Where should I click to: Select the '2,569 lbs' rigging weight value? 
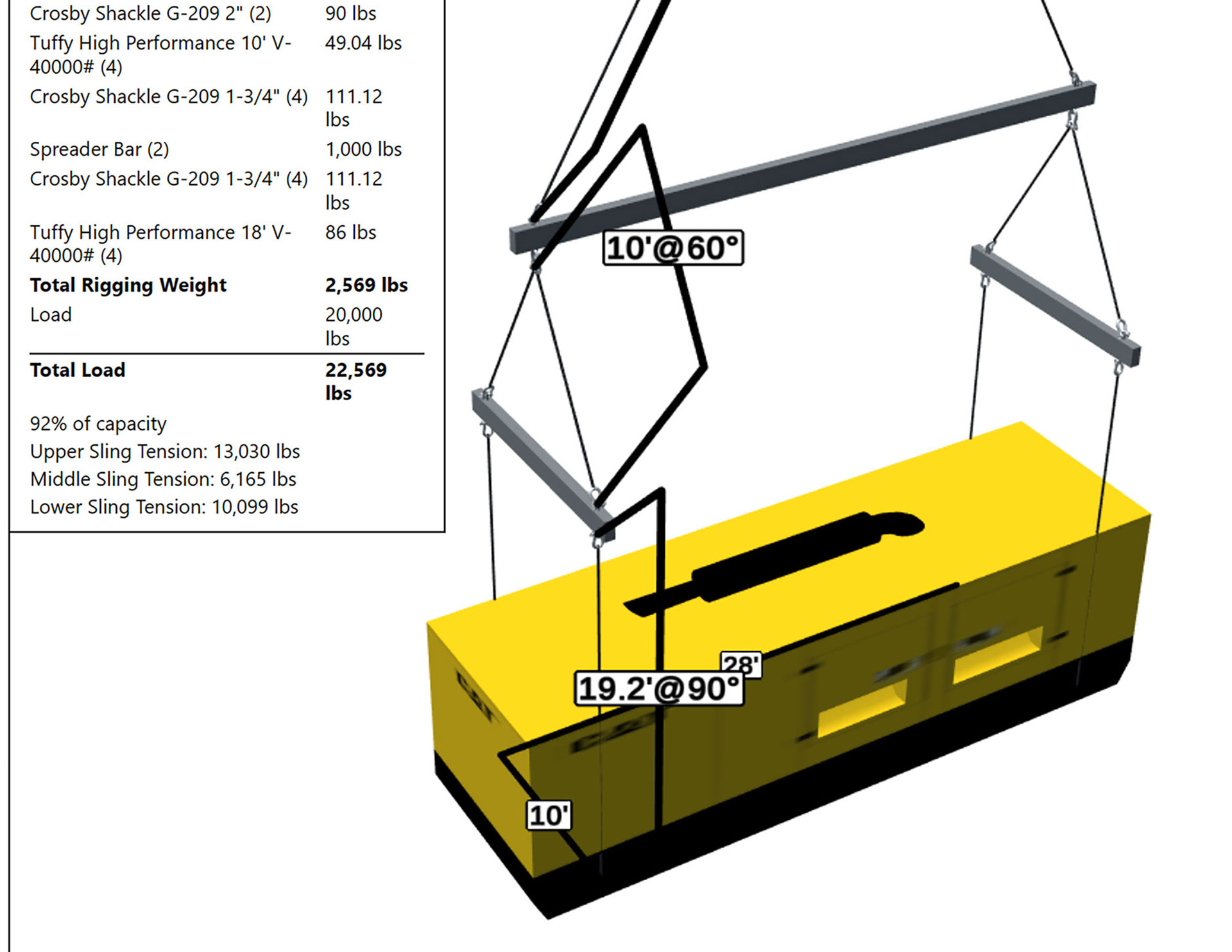(x=366, y=285)
